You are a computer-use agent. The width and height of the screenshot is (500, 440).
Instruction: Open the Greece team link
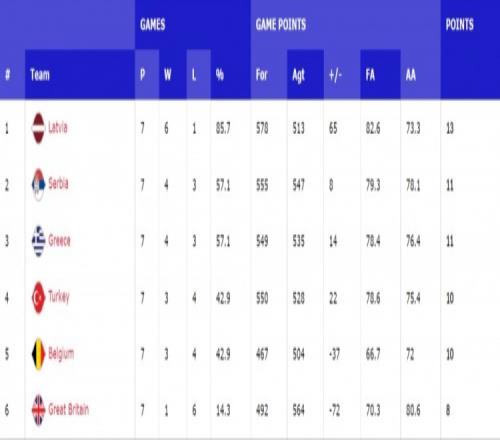pos(59,240)
